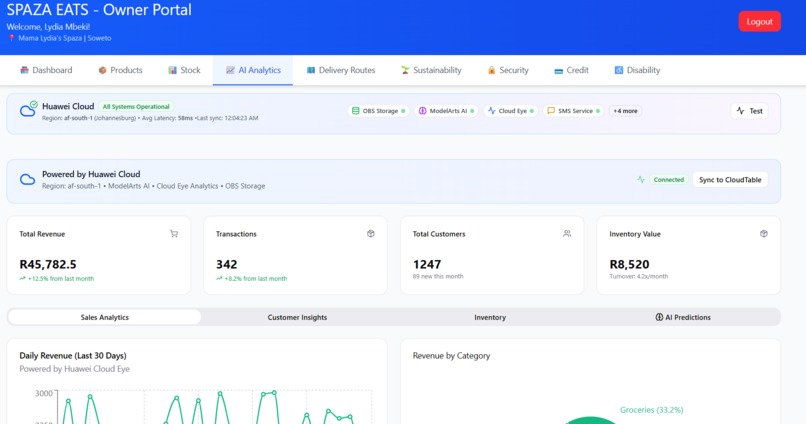
Task: Click the Test button
Action: click(749, 110)
